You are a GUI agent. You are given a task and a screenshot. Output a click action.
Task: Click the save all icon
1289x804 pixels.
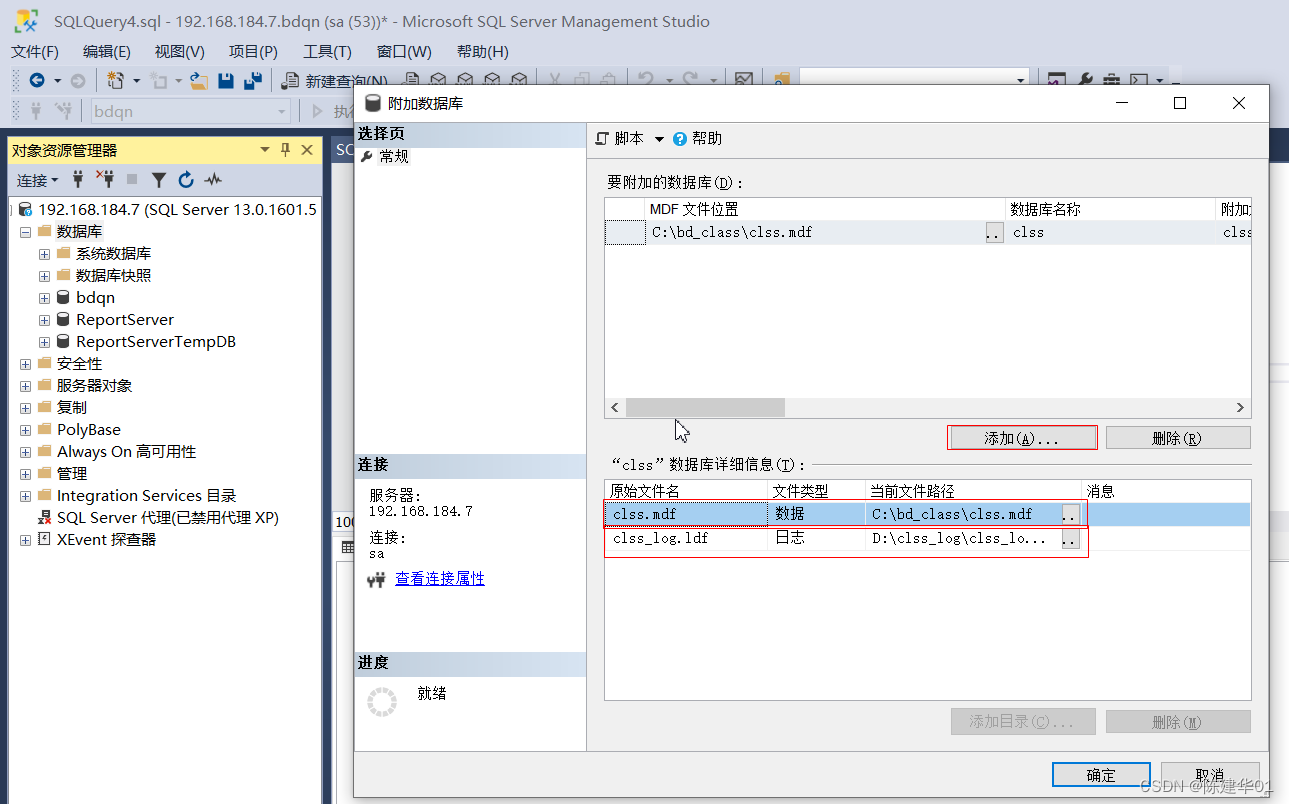(253, 80)
